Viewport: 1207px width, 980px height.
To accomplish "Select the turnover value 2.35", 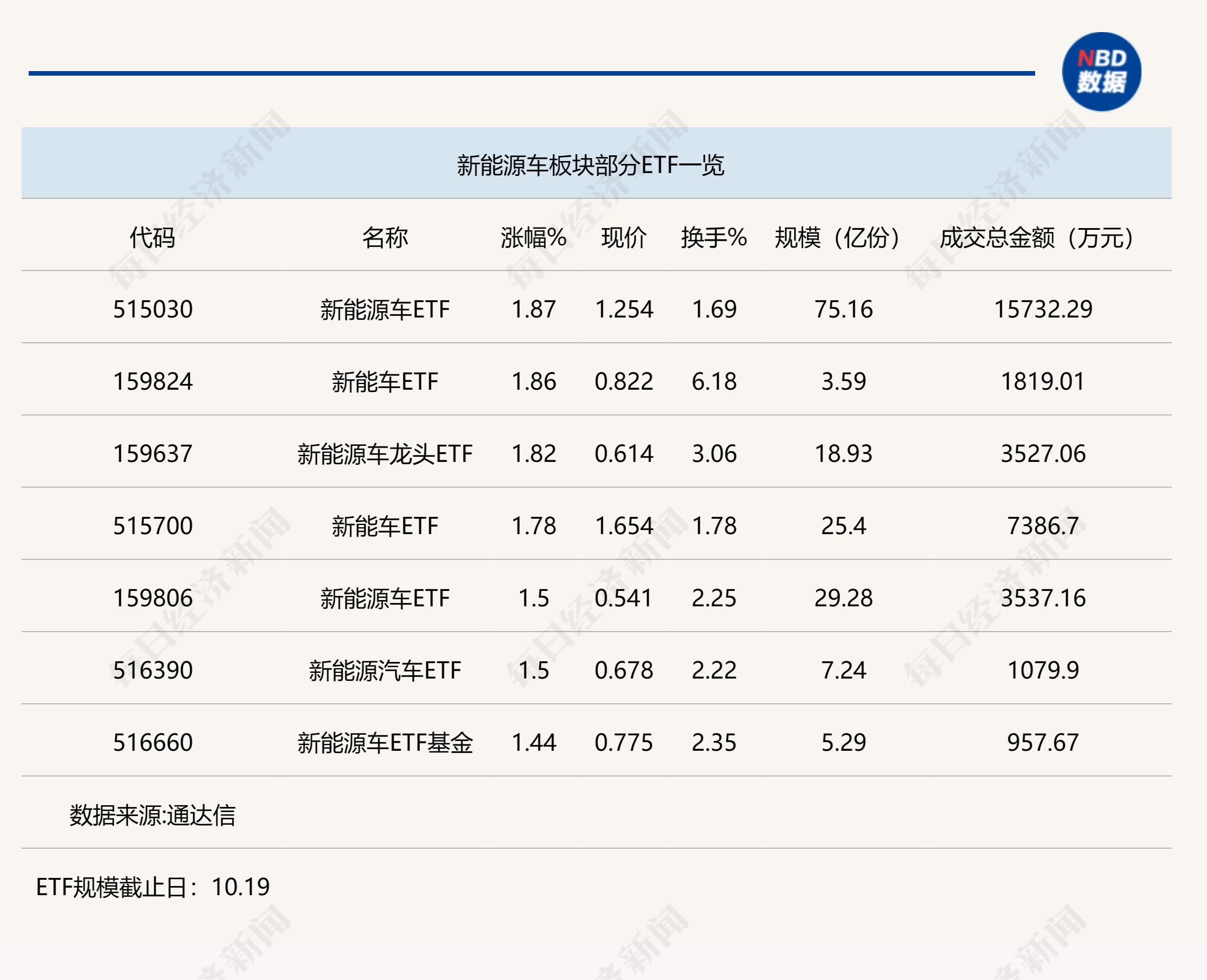I will pyautogui.click(x=714, y=743).
